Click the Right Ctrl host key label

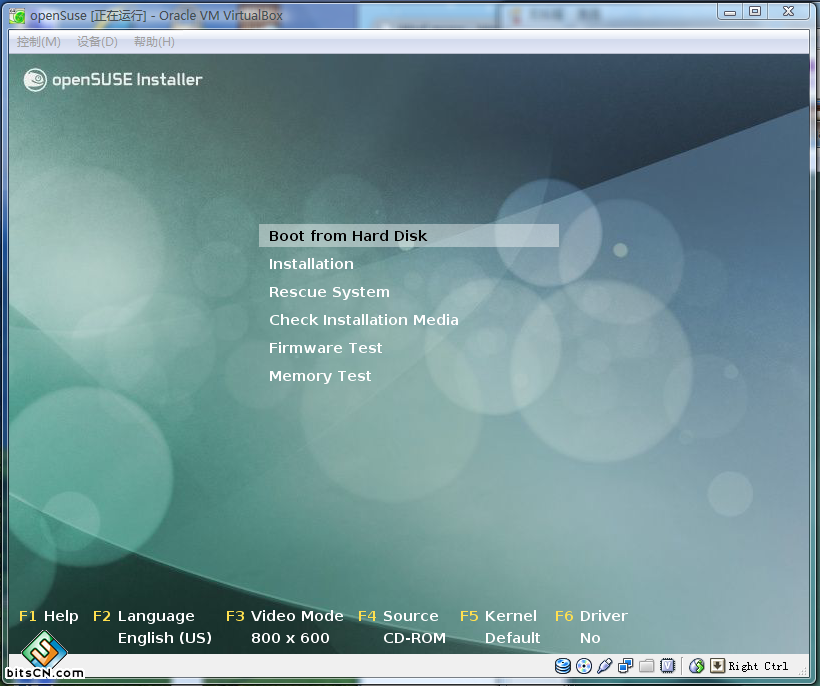(x=758, y=666)
